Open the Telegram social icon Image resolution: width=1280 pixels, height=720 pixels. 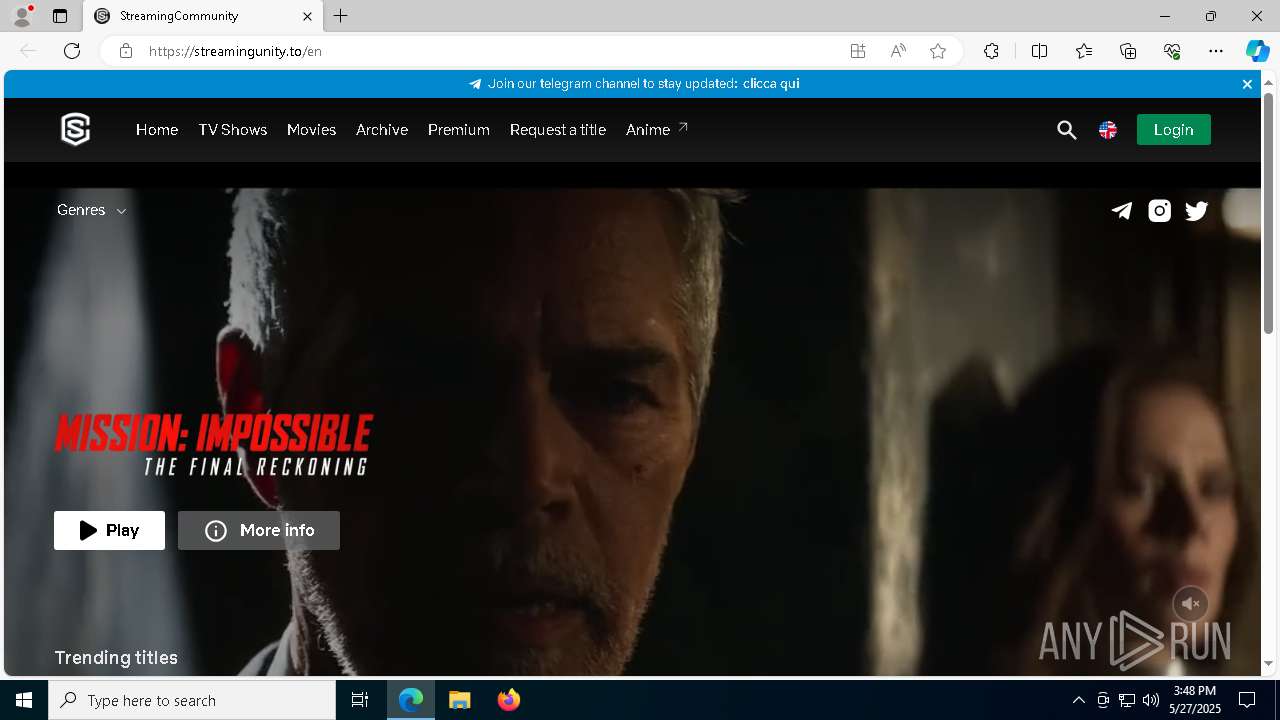[x=1122, y=210]
